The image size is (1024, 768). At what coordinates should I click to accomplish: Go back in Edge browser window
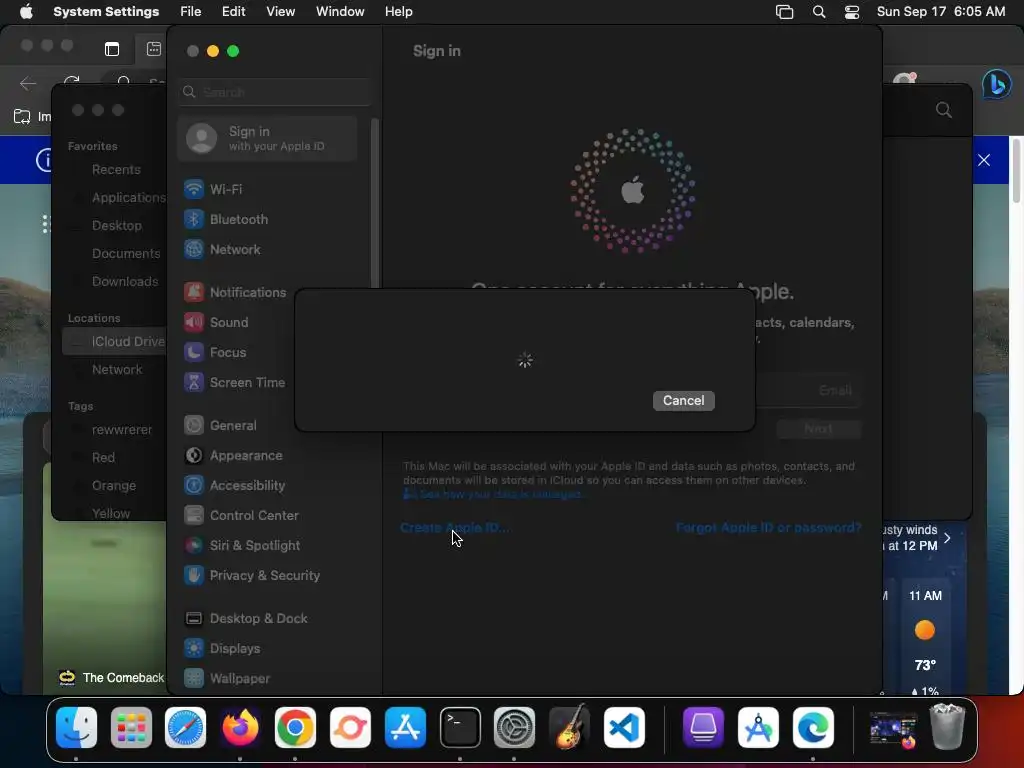(27, 84)
